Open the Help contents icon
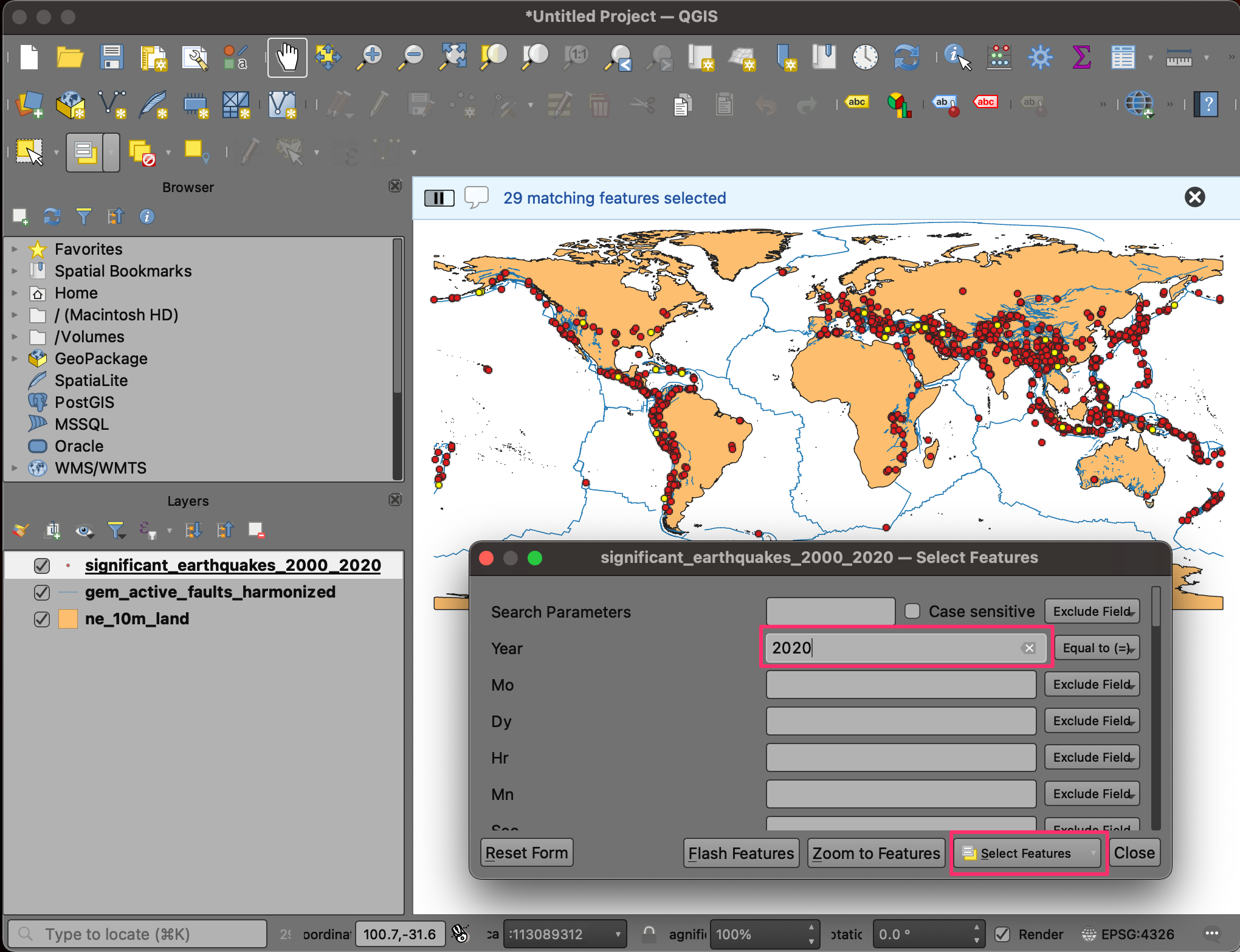This screenshot has width=1240, height=952. pos(1206,105)
